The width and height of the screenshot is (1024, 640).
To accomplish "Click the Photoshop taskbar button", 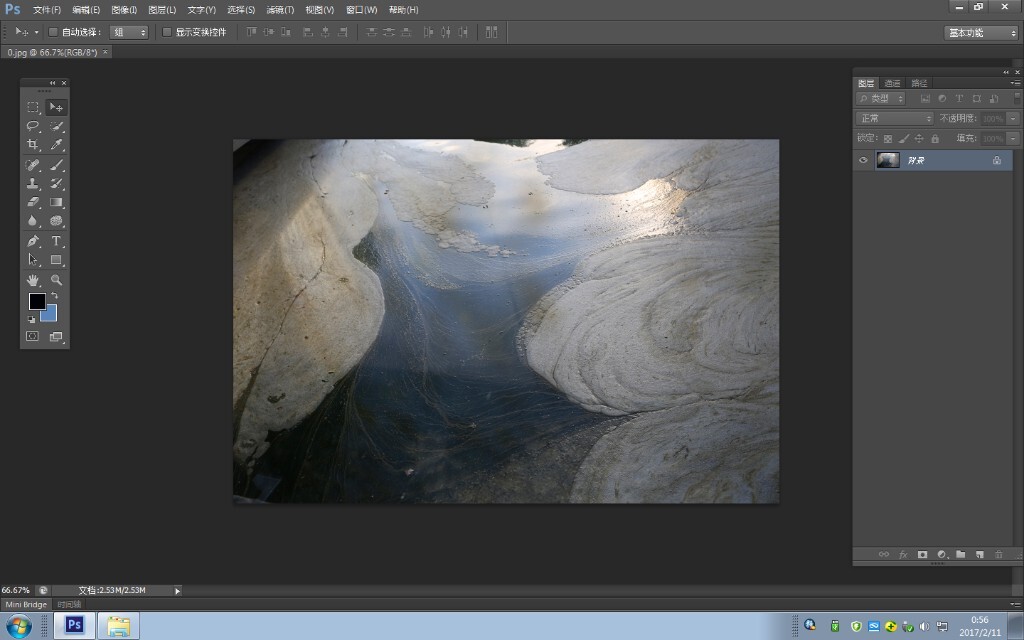I will coord(74,626).
